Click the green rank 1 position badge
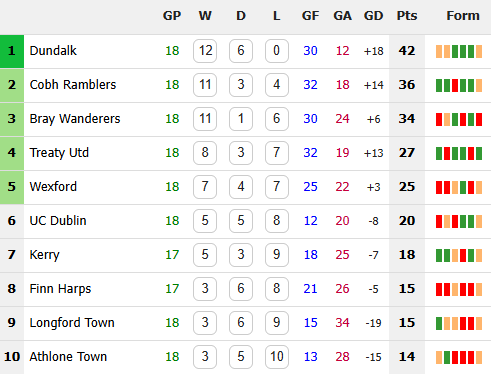Image resolution: width=491 pixels, height=374 pixels. [x=12, y=51]
